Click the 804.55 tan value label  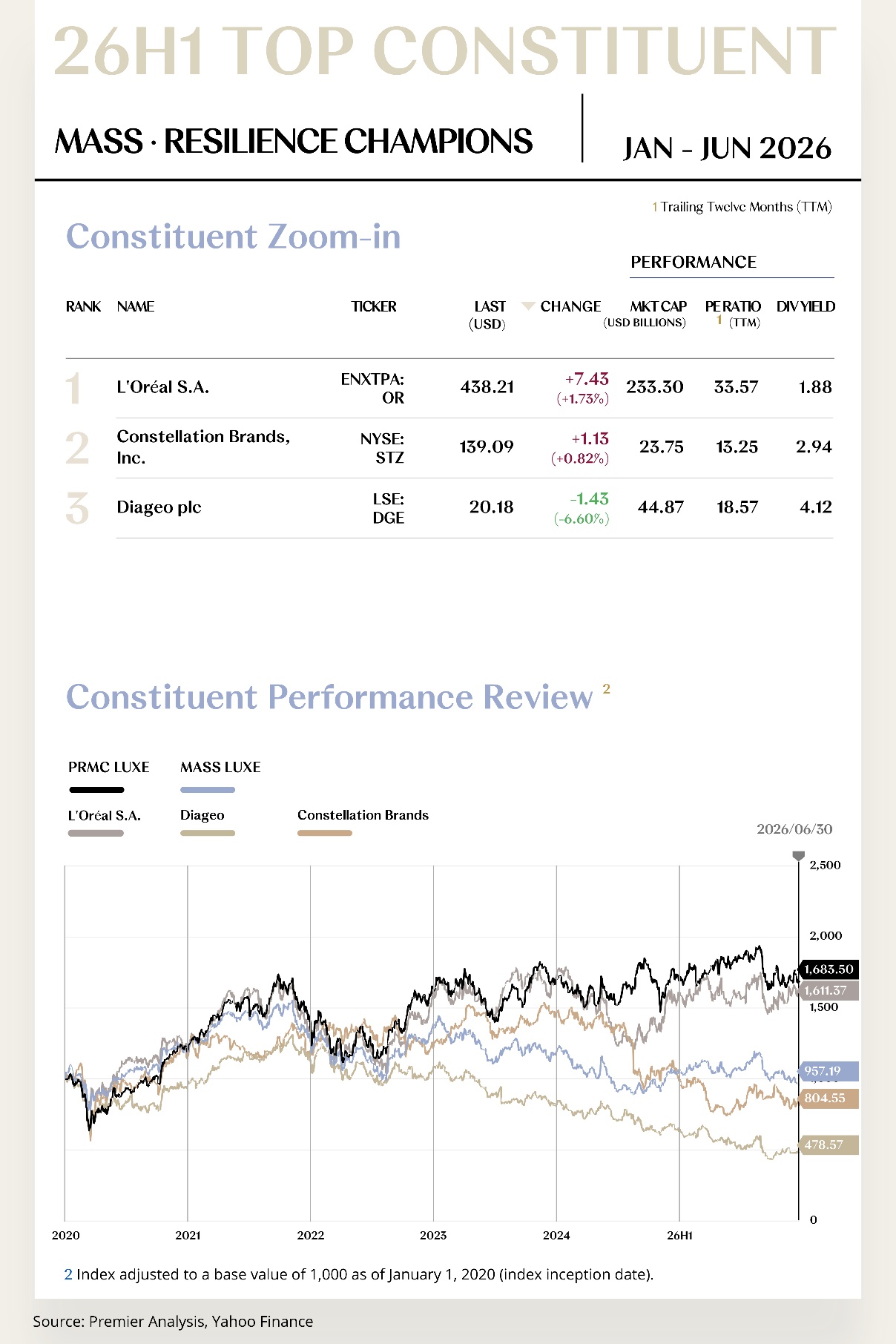[829, 1098]
